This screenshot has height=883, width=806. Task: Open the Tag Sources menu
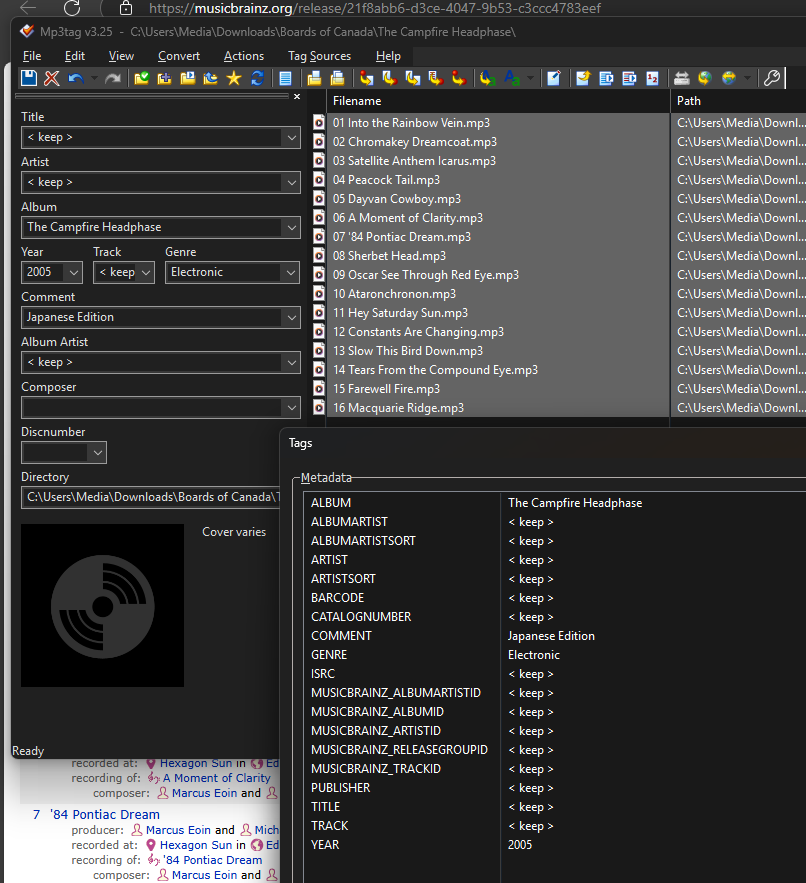click(319, 56)
